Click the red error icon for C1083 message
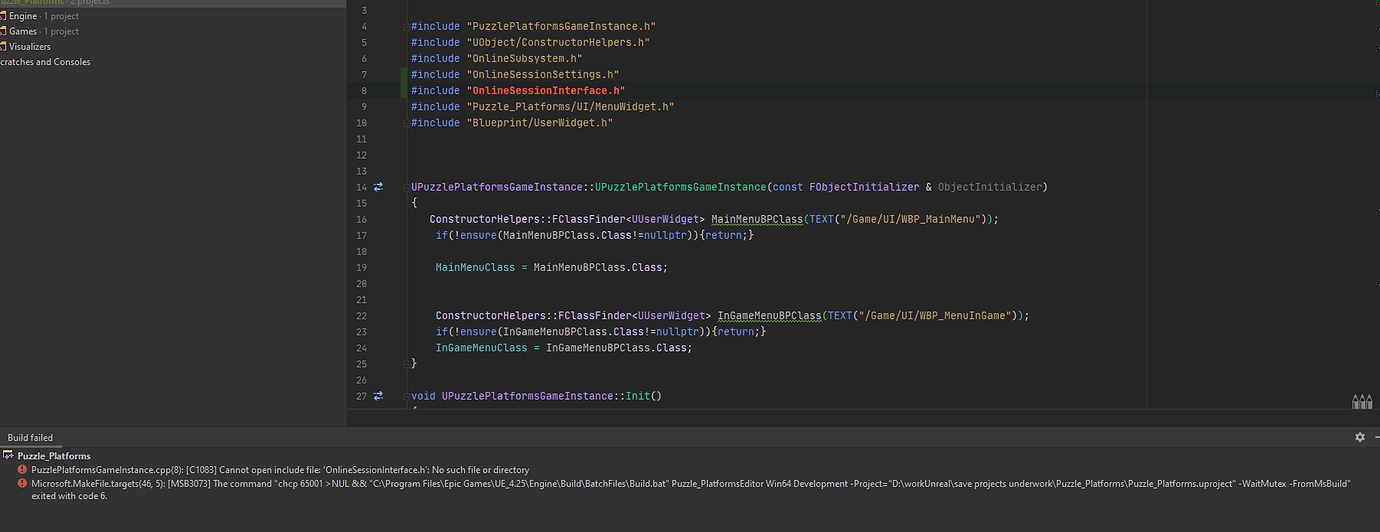 (22, 470)
